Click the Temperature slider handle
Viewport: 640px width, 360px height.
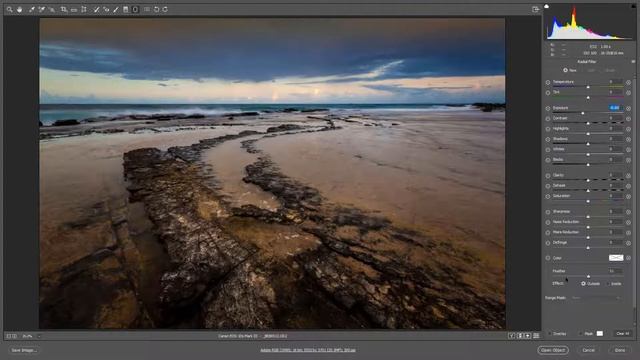588,87
